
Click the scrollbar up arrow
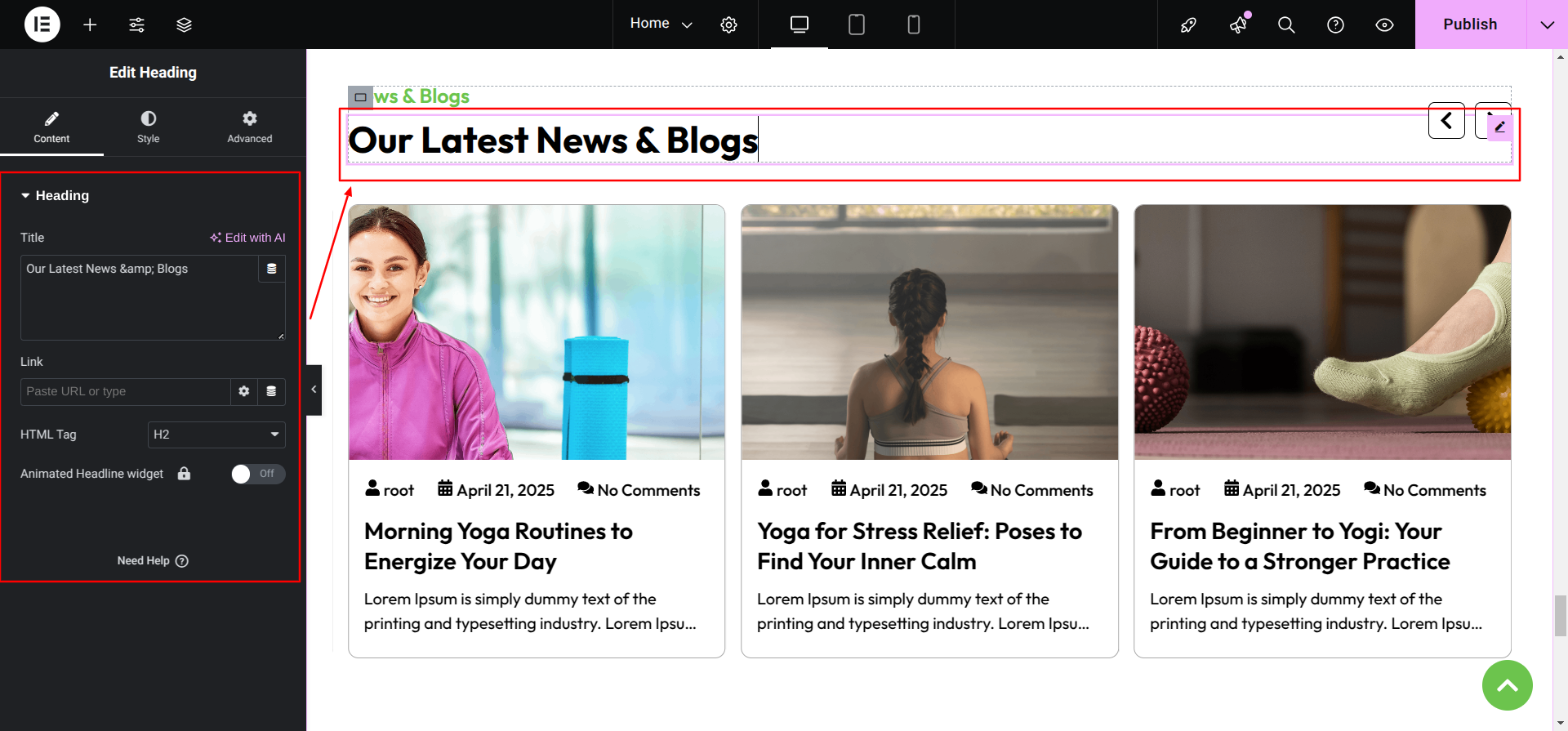pos(1560,57)
